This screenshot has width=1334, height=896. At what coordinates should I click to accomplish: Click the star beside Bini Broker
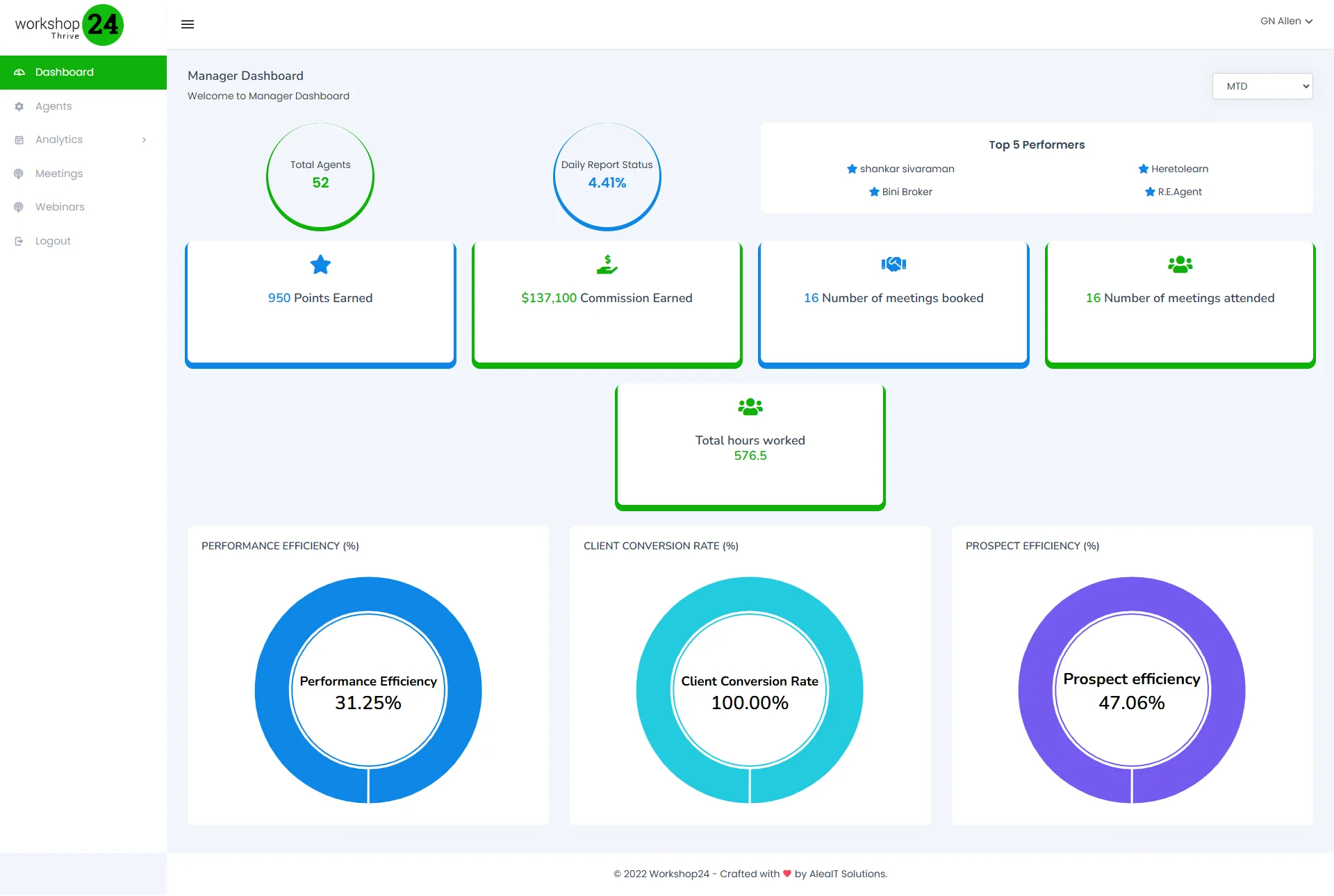874,192
